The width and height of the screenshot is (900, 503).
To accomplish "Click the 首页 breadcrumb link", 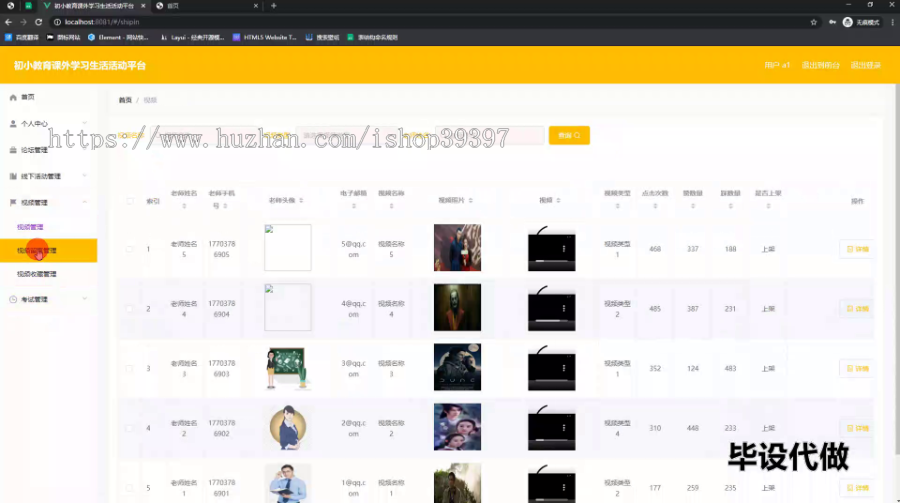I will point(125,100).
